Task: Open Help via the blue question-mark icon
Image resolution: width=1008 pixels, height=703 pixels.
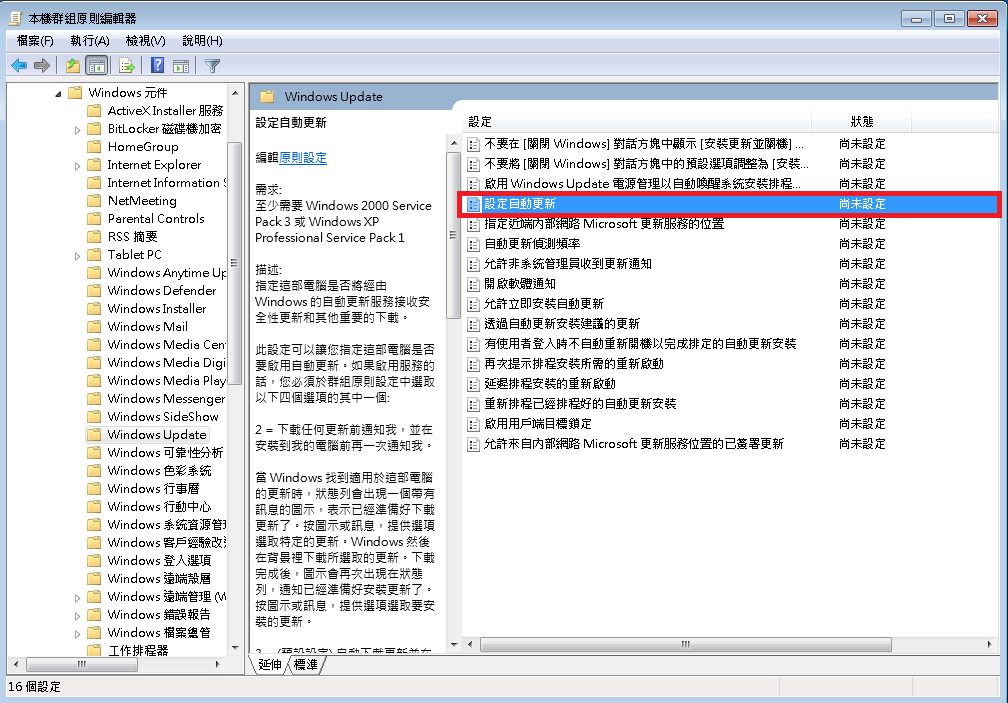Action: [x=157, y=66]
